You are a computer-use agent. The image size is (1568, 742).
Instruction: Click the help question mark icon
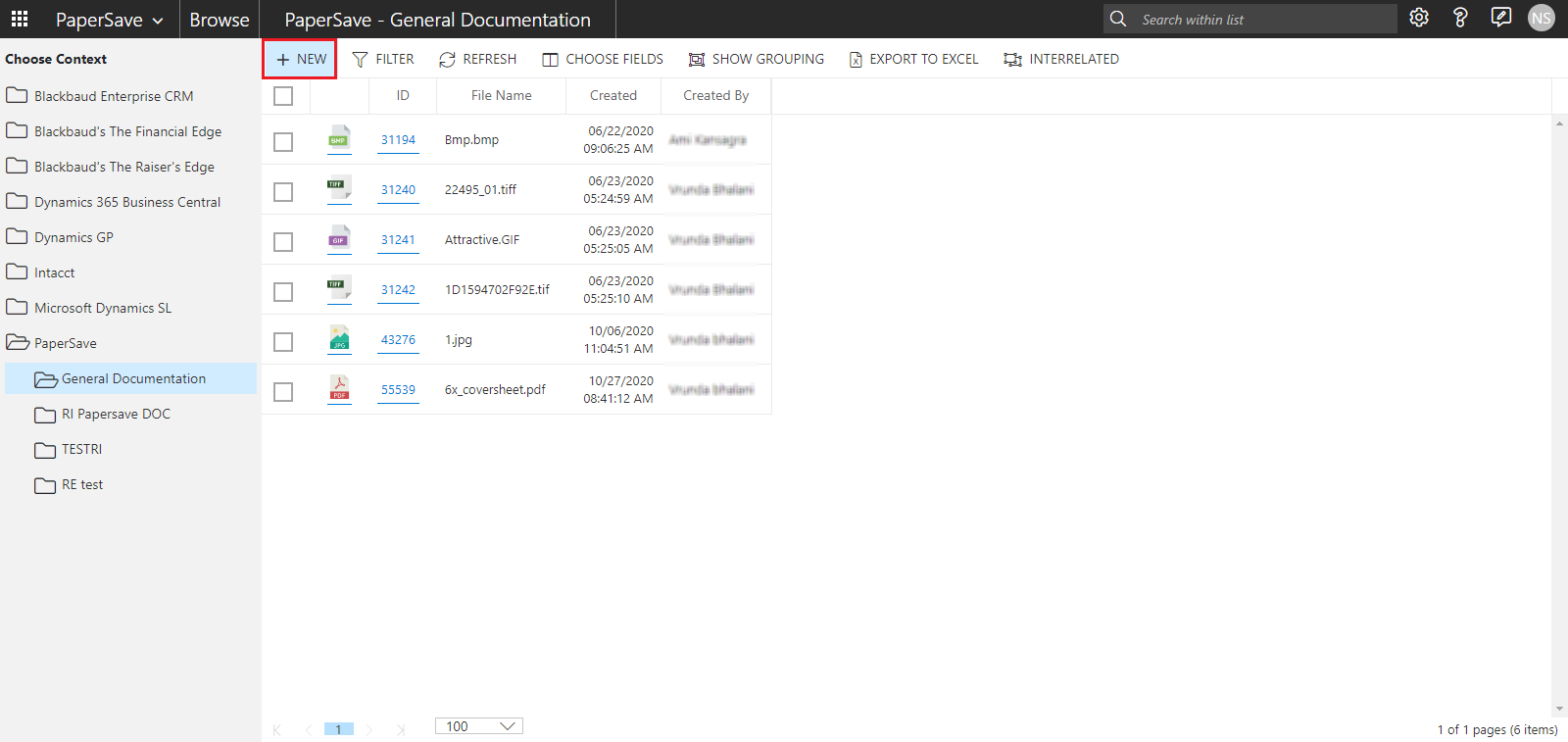[x=1460, y=18]
